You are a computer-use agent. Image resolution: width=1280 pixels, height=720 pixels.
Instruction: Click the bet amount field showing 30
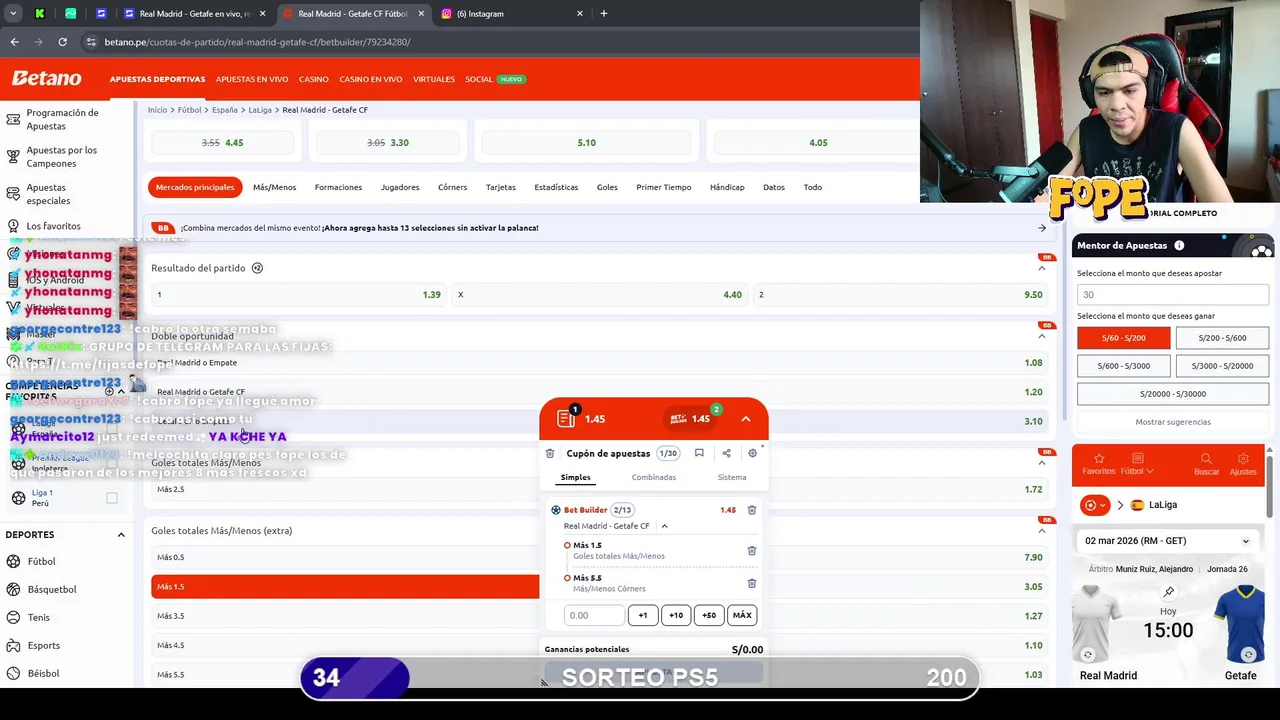(x=1173, y=295)
